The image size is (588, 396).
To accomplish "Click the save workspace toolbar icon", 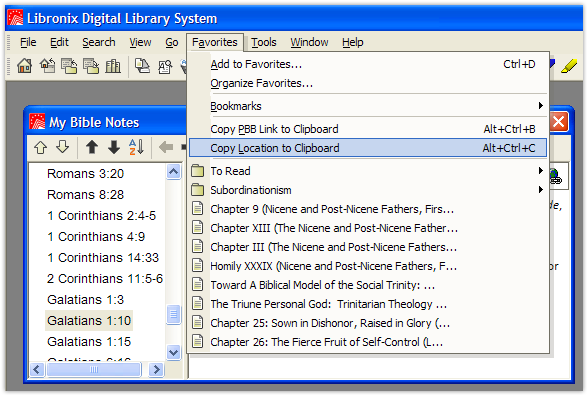I will click(x=91, y=66).
